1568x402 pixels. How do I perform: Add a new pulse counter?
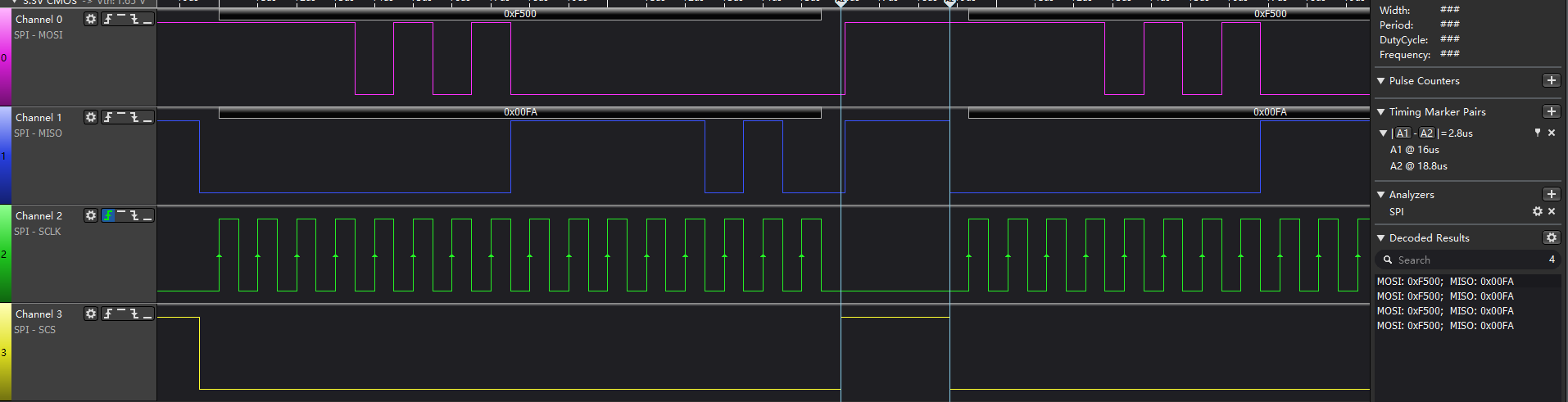click(x=1551, y=80)
